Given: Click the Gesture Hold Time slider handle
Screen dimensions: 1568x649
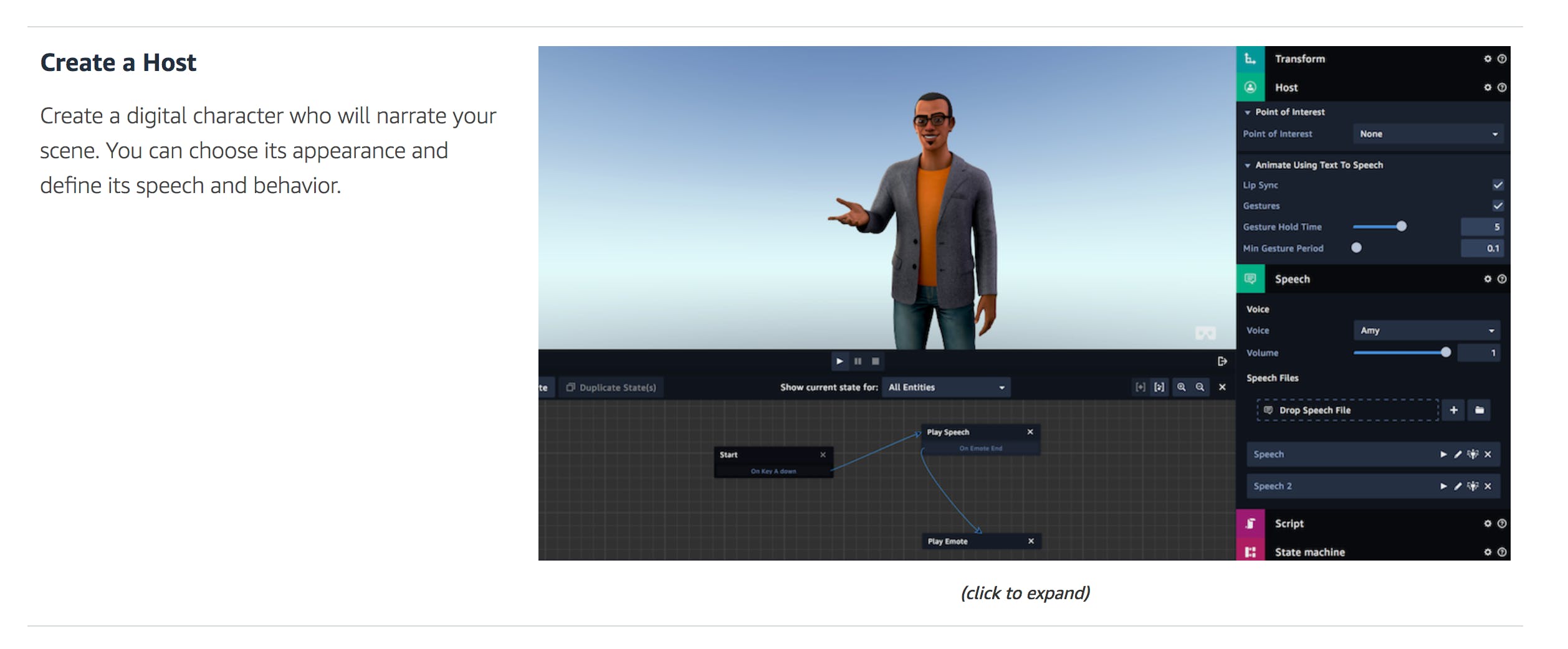Looking at the screenshot, I should 1401,226.
